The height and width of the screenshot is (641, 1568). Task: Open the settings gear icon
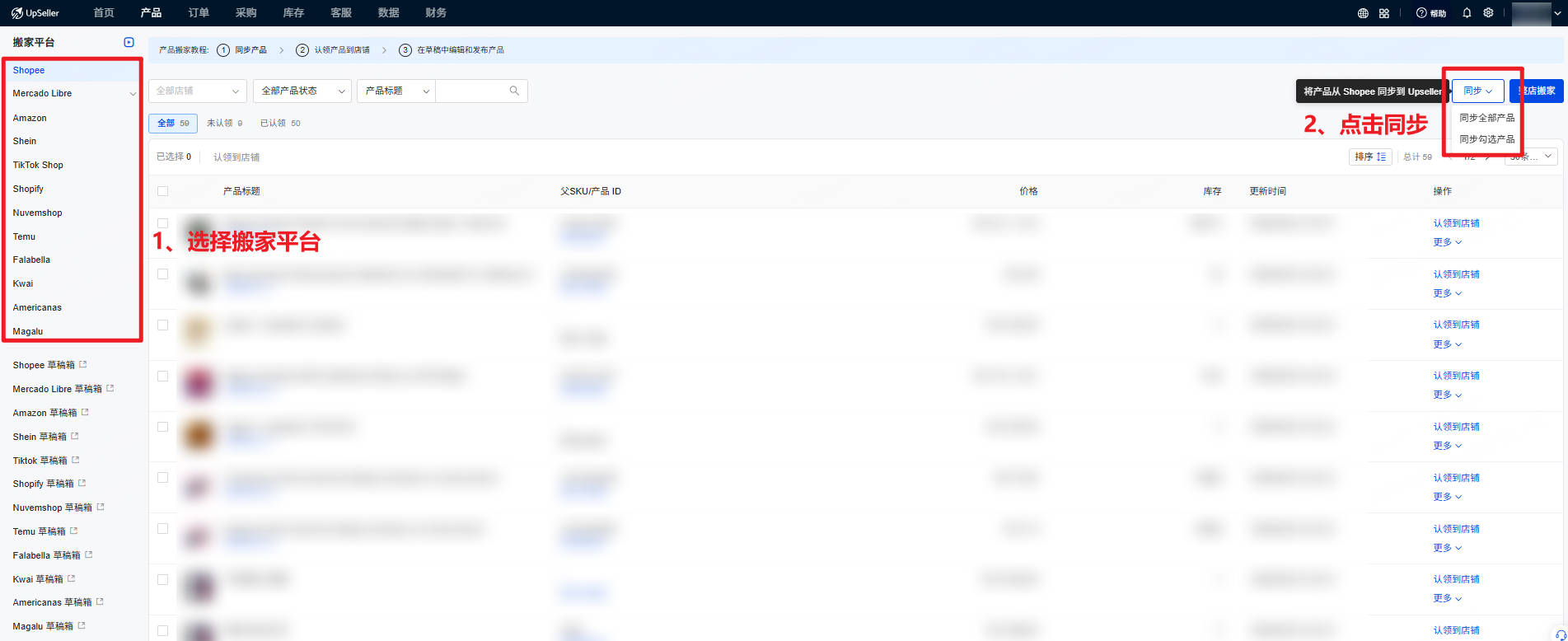(1488, 13)
